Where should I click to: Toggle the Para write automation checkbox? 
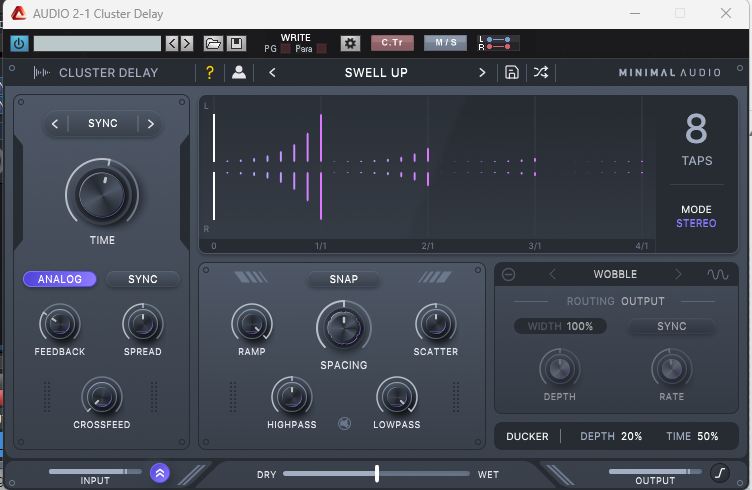click(321, 48)
